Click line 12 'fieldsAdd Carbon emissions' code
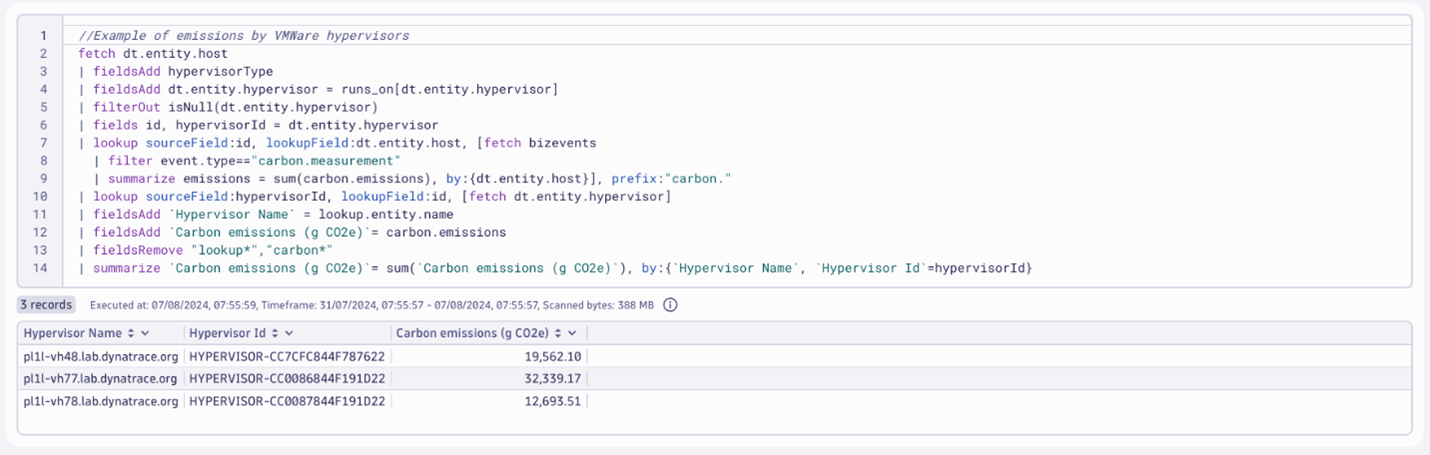The image size is (1430, 455). (x=292, y=232)
